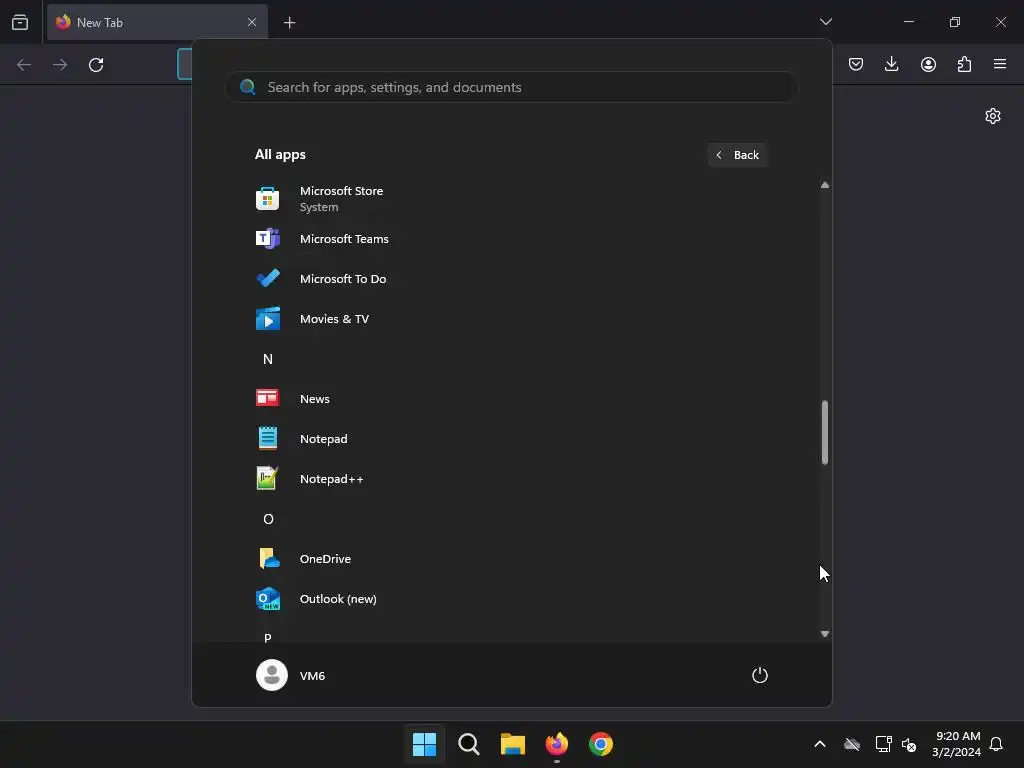Click the scrollbar down arrow
Screen dimensions: 1024x768
point(825,633)
